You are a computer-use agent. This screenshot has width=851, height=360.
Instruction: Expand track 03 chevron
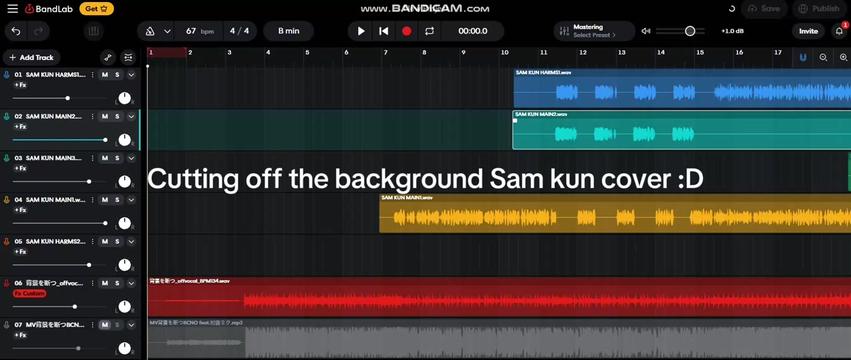pyautogui.click(x=131, y=158)
